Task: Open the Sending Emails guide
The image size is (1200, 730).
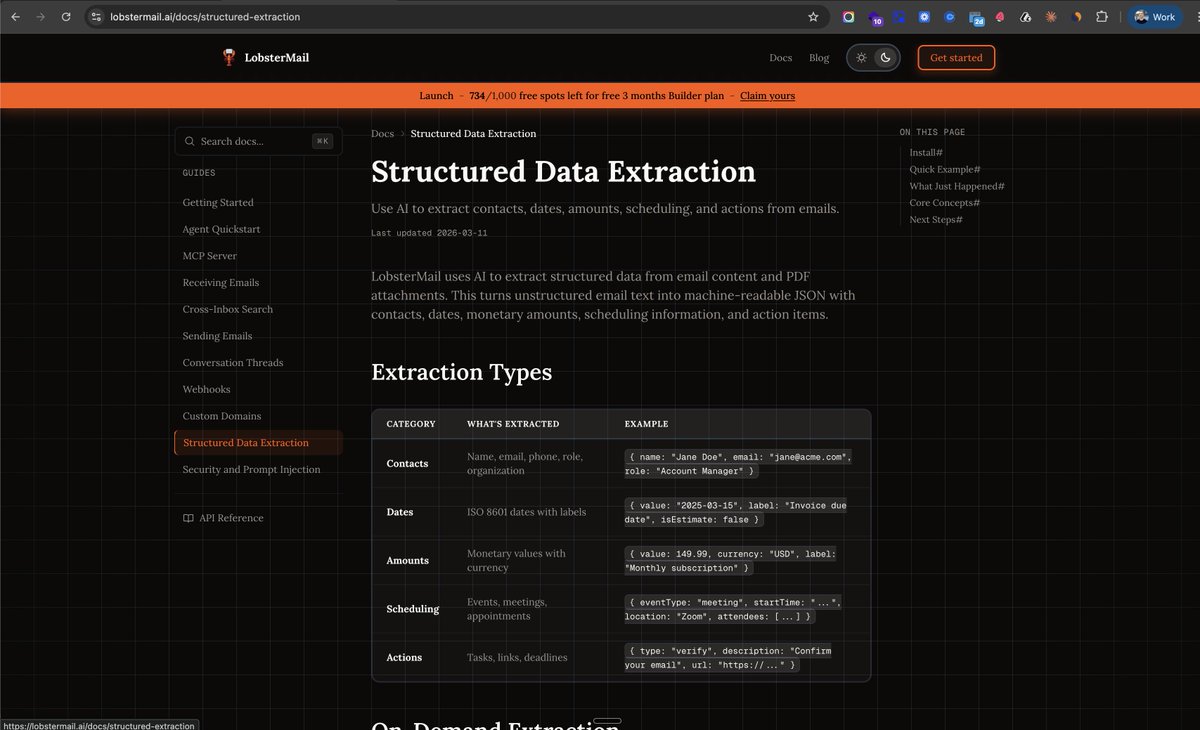Action: (x=217, y=337)
